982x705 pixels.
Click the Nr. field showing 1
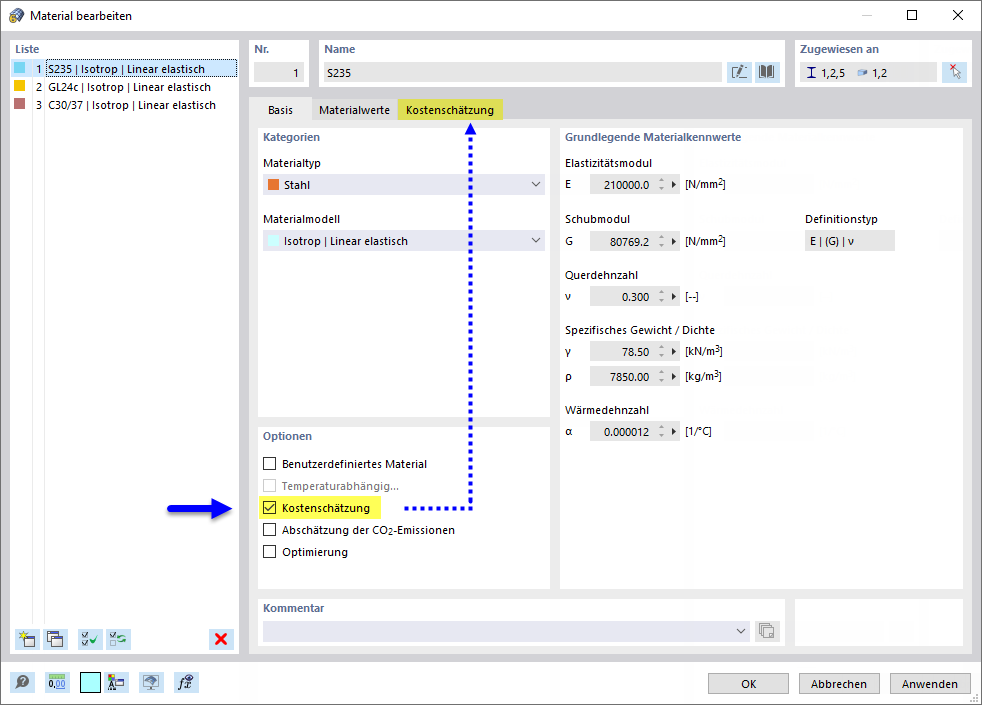point(279,73)
